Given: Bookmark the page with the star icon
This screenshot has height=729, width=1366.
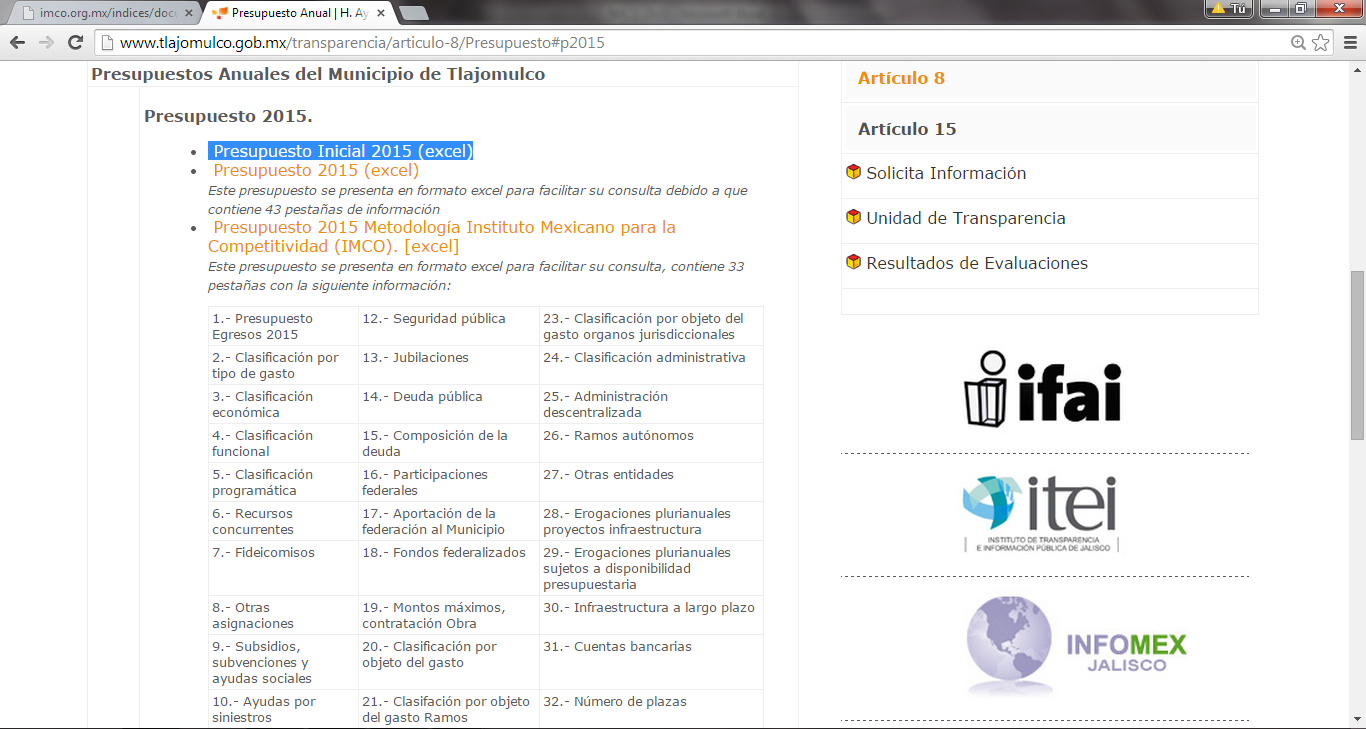Looking at the screenshot, I should [1321, 43].
